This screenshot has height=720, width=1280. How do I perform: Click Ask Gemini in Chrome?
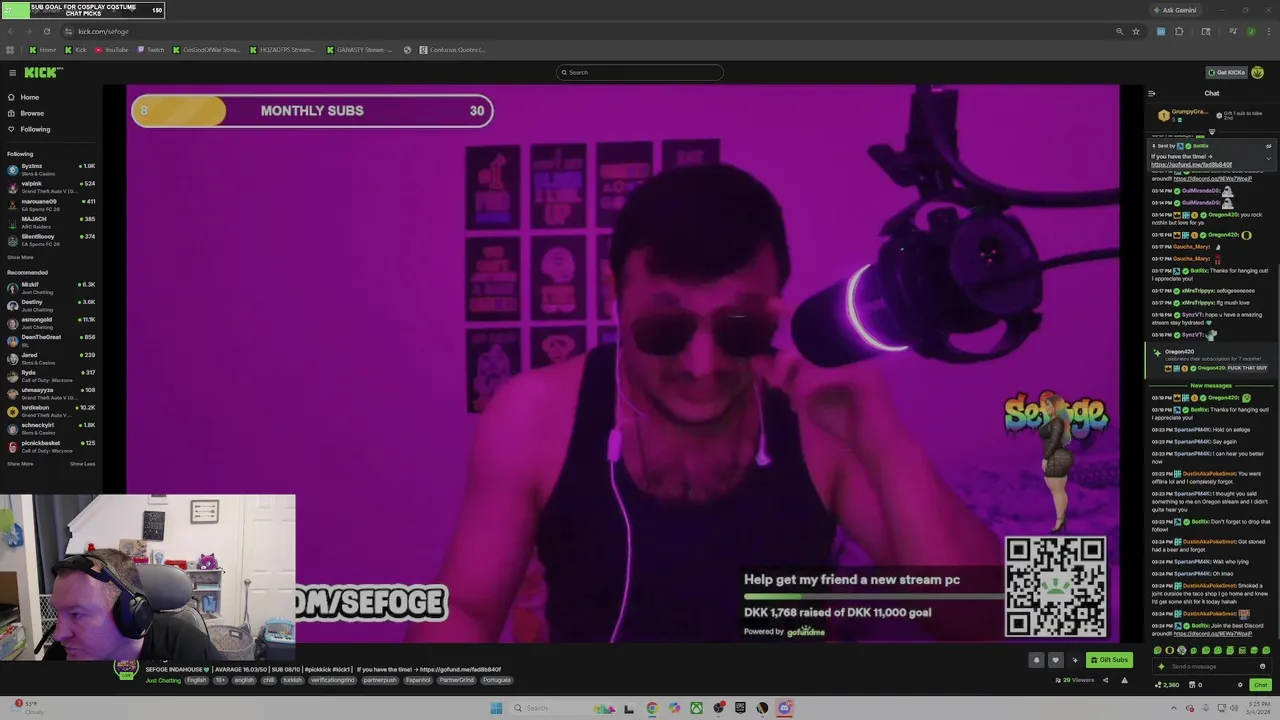(x=1174, y=10)
